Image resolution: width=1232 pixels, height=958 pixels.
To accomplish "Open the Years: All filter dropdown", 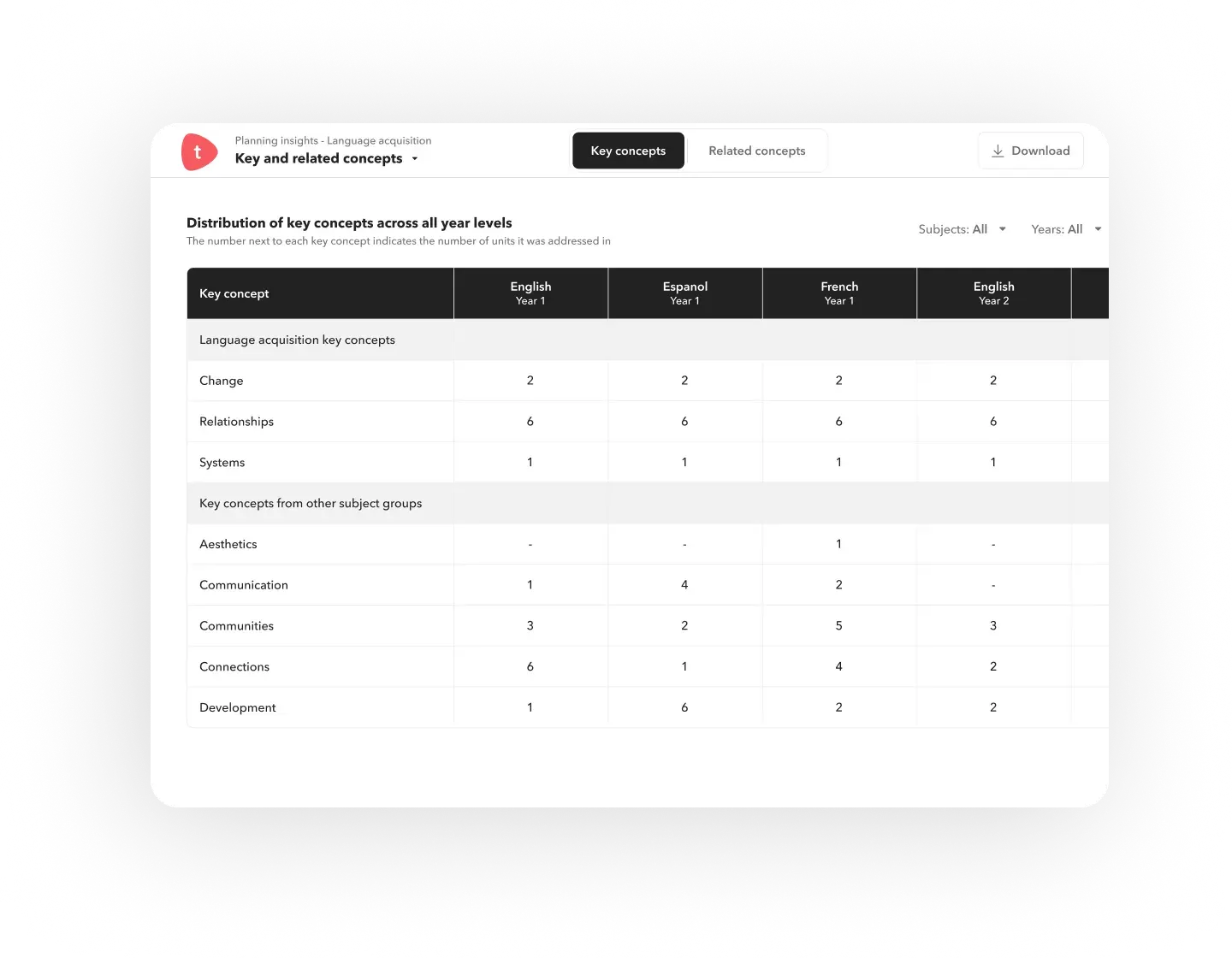I will [1064, 228].
